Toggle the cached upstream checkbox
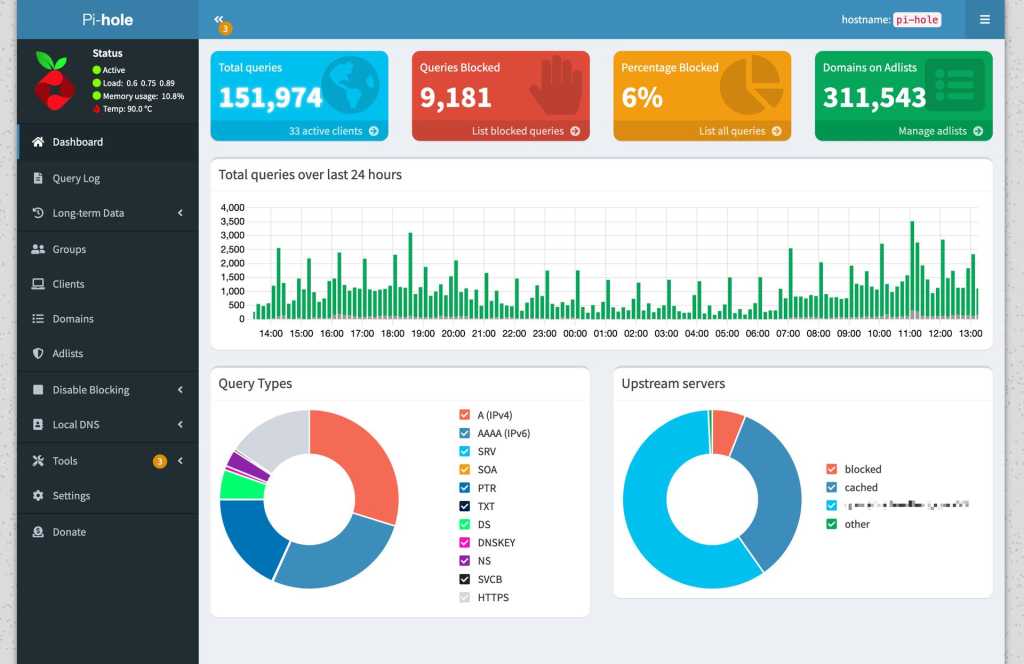The height and width of the screenshot is (664, 1024). coord(831,488)
